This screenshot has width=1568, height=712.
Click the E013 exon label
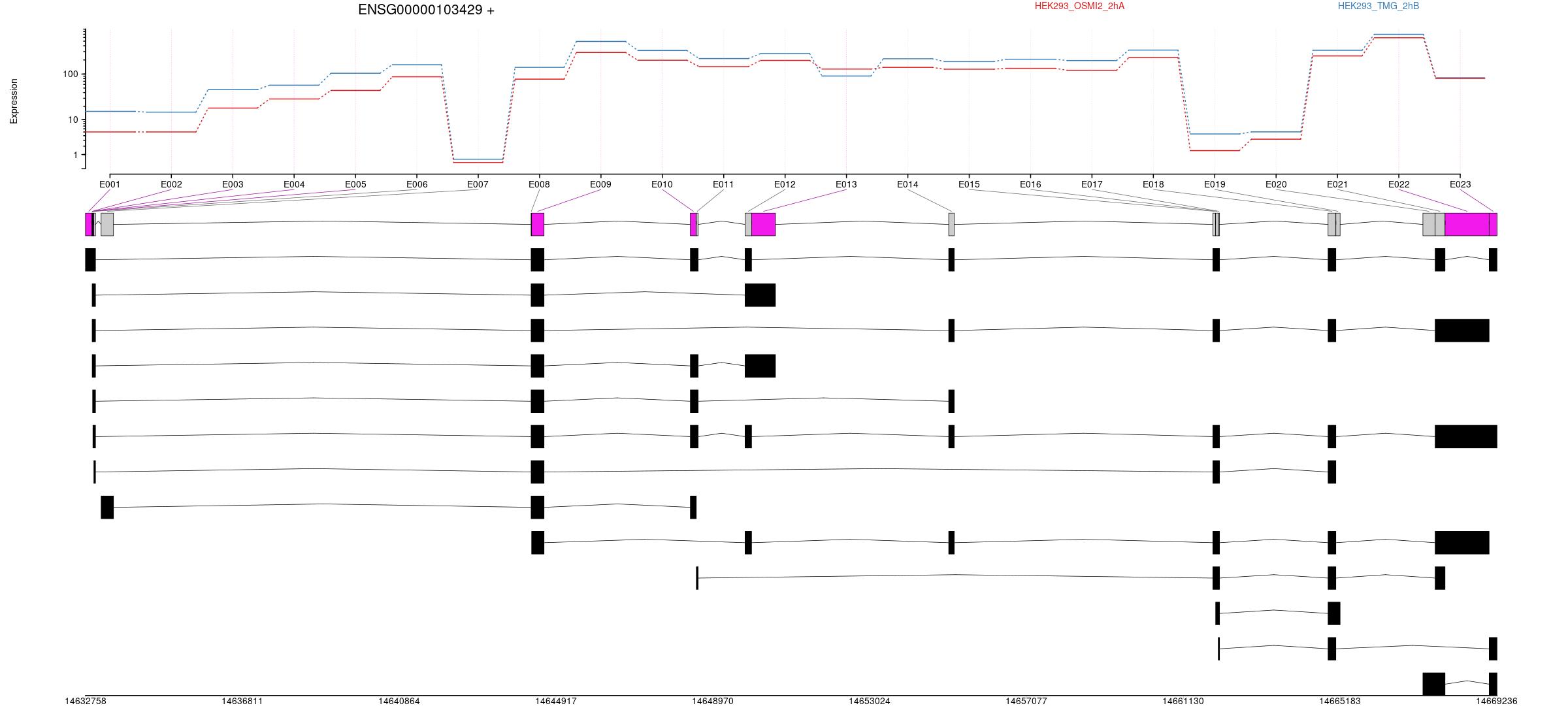[846, 184]
